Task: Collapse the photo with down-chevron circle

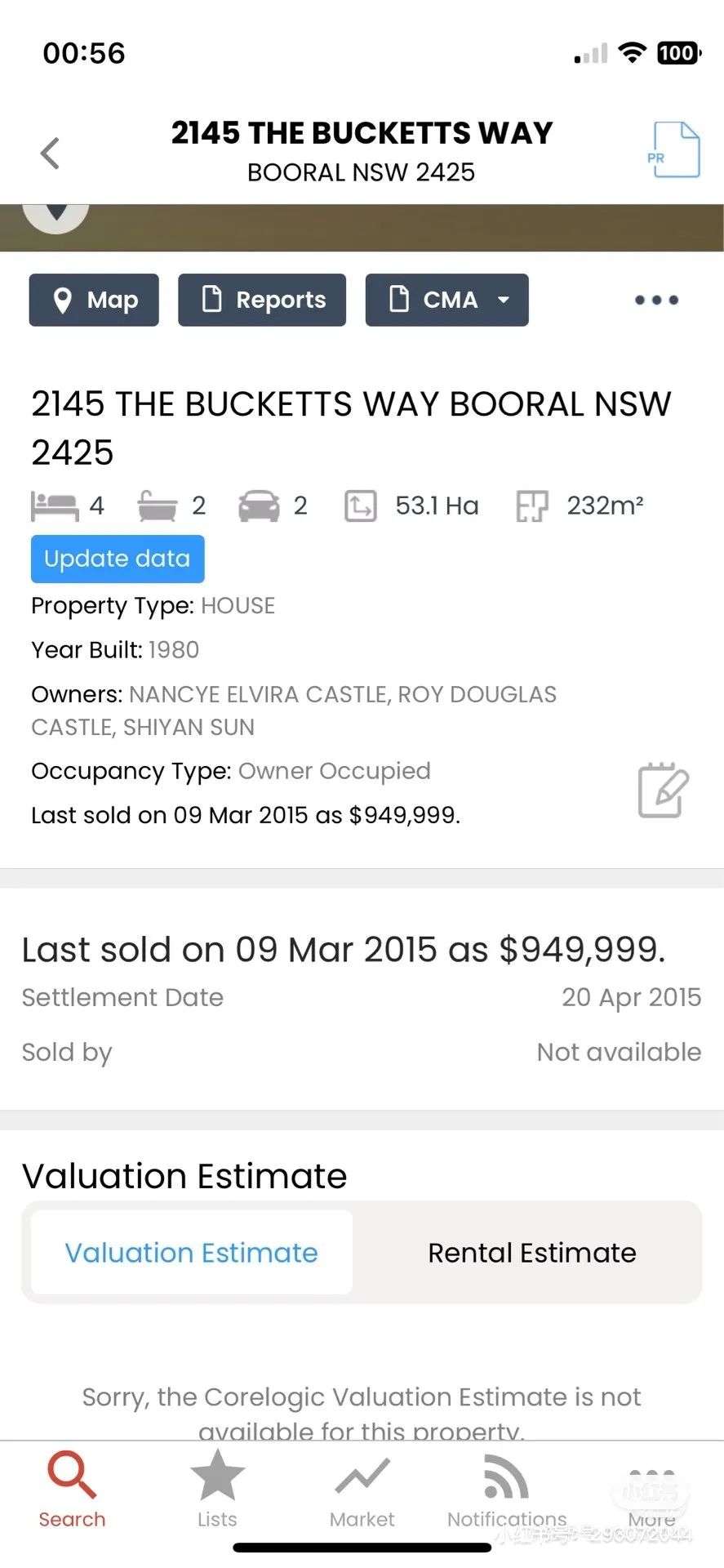Action: [56, 214]
